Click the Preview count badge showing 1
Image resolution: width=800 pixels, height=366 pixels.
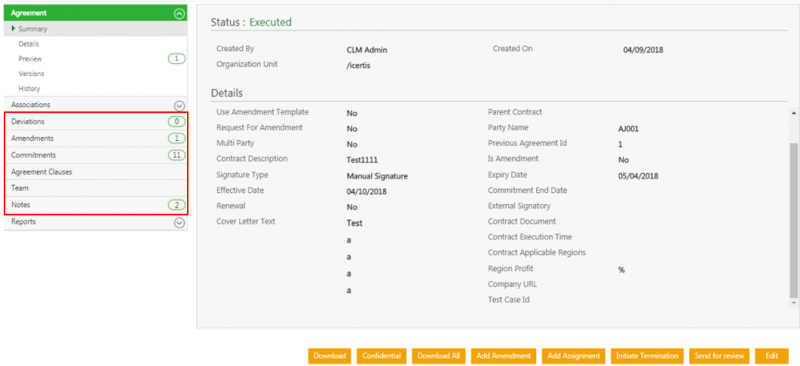point(177,59)
